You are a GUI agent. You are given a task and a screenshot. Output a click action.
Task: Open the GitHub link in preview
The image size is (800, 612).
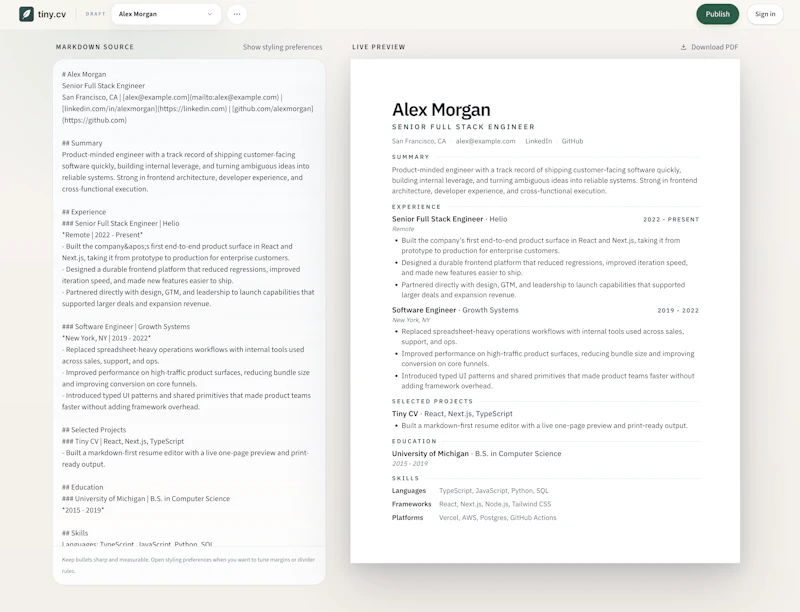[x=572, y=141]
